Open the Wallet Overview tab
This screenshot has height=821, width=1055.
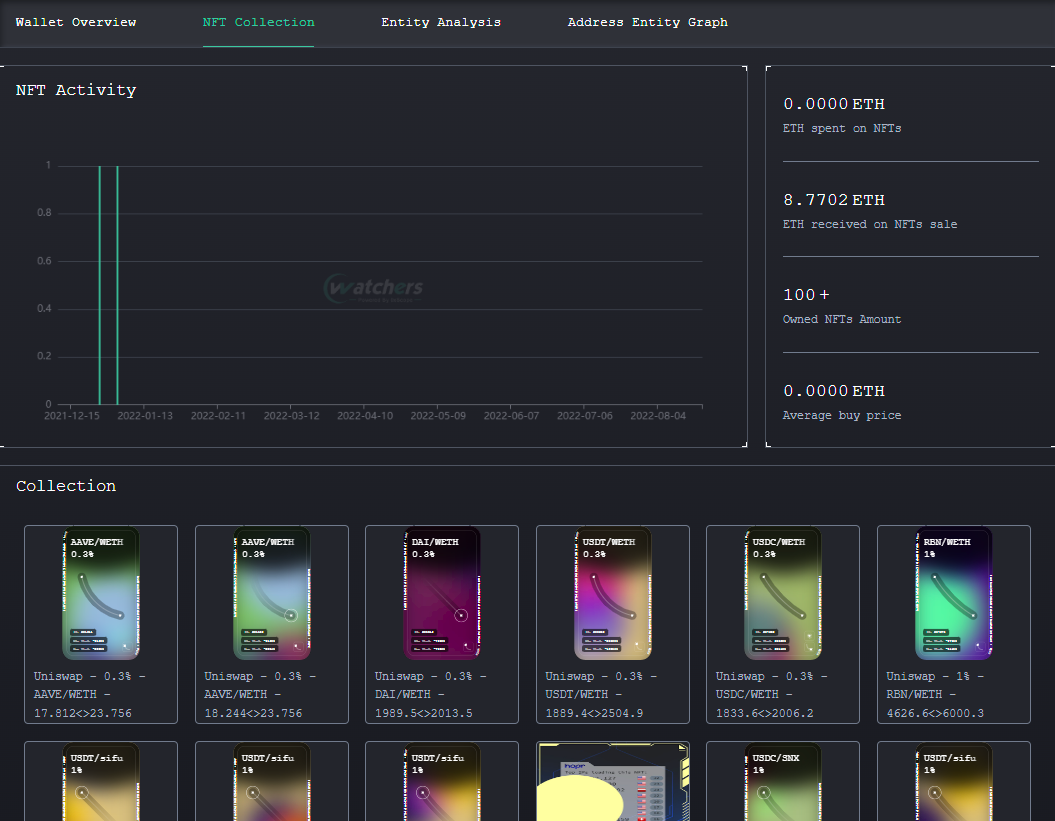pos(75,22)
